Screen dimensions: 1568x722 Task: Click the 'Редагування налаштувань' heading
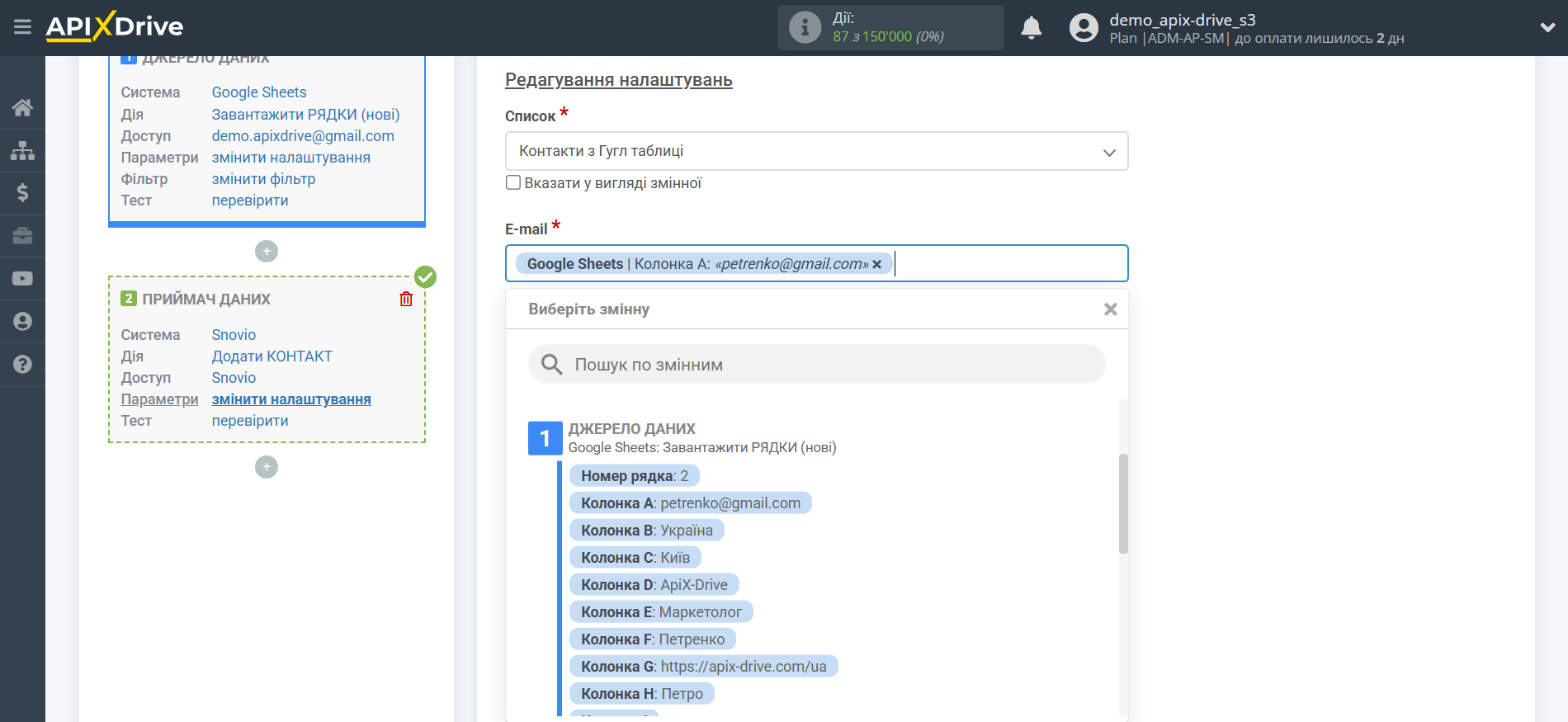[x=619, y=80]
